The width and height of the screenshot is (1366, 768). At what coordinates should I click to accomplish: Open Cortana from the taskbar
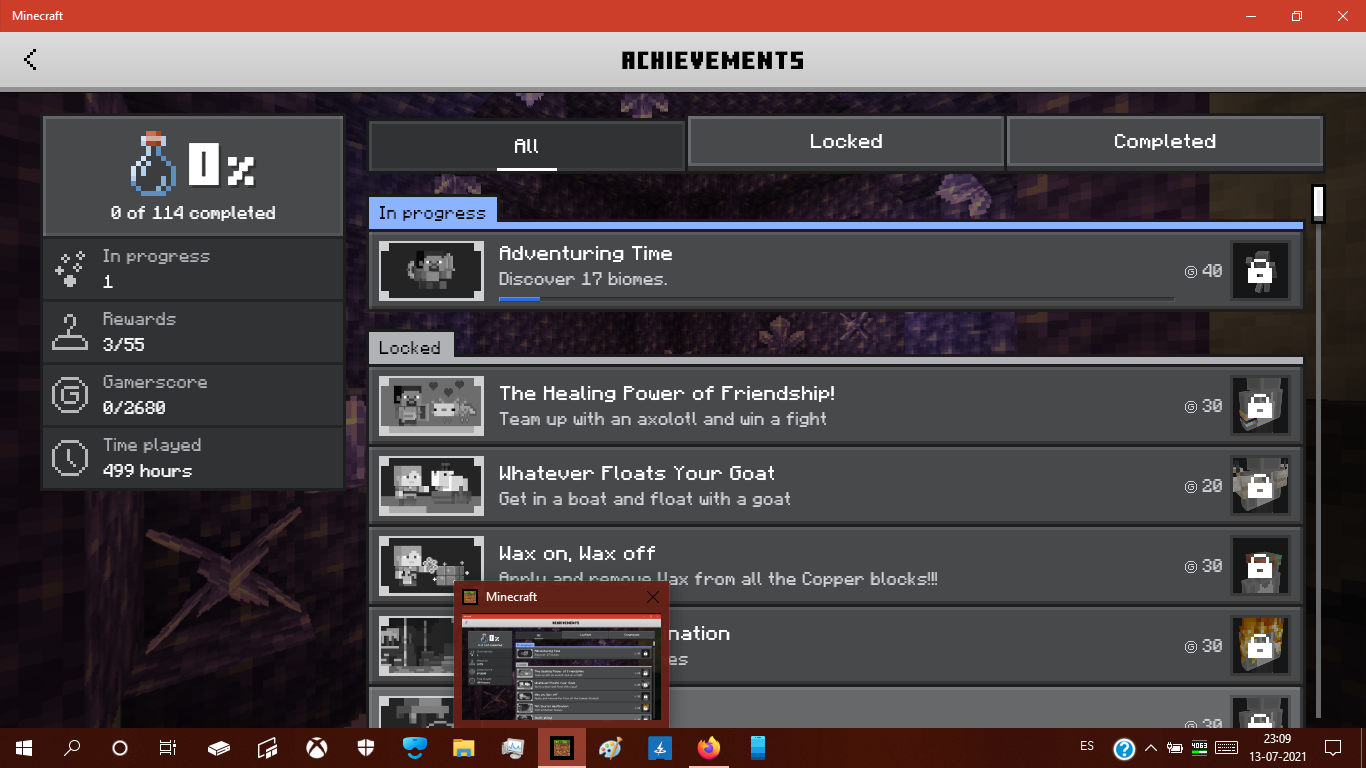pos(120,747)
